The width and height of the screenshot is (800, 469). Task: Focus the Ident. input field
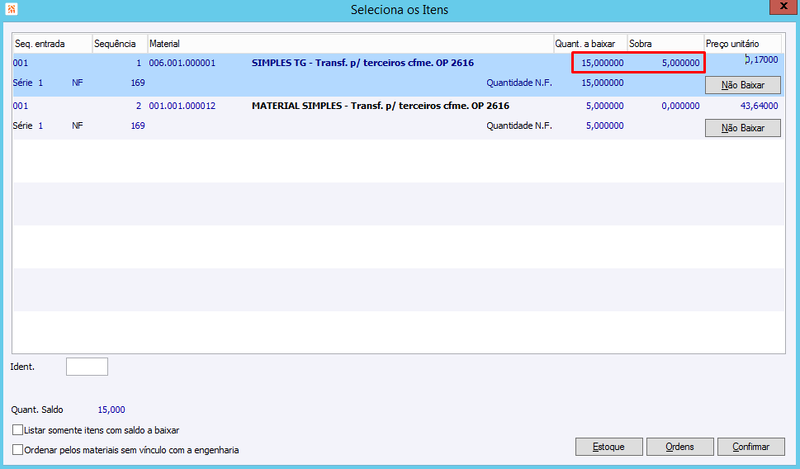(x=87, y=366)
